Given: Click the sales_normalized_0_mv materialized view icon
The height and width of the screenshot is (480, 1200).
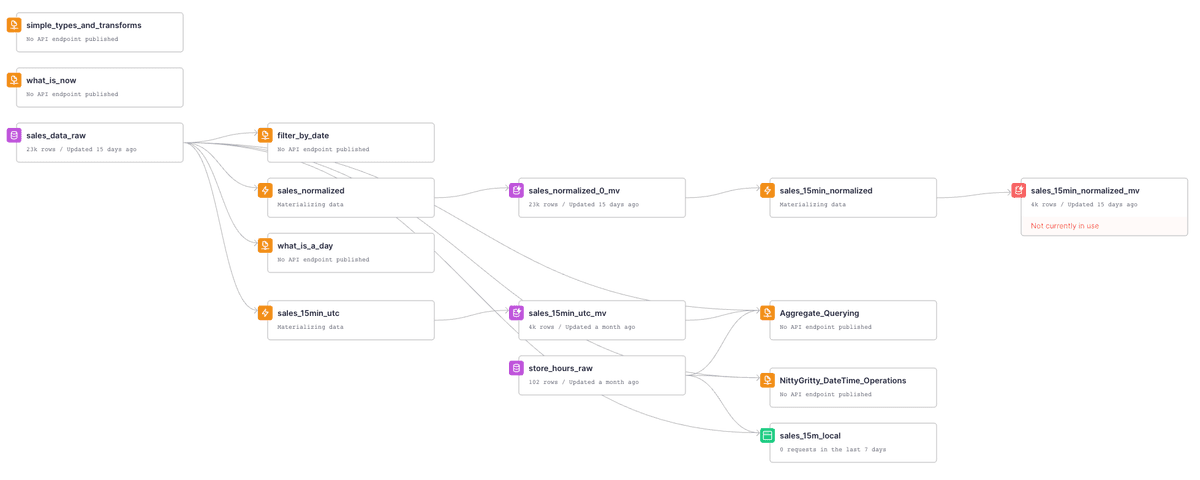Looking at the screenshot, I should pyautogui.click(x=516, y=190).
